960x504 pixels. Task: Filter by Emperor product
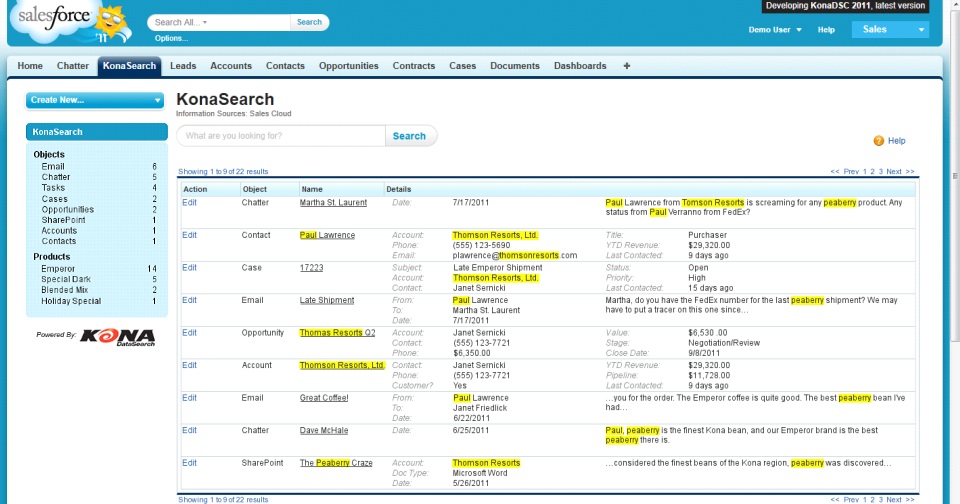point(58,269)
